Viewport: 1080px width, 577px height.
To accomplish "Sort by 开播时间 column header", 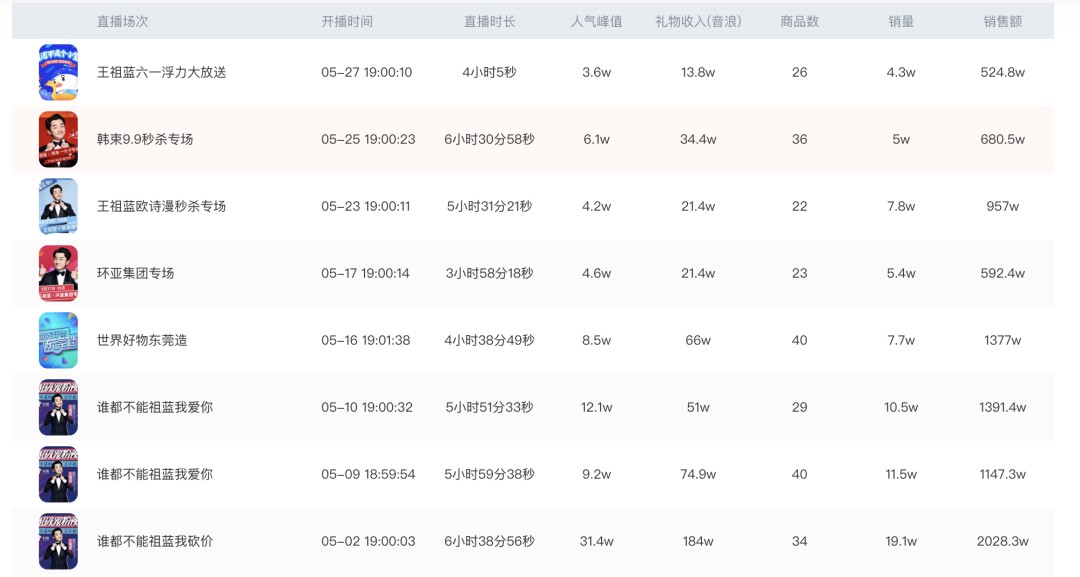I will tap(346, 21).
